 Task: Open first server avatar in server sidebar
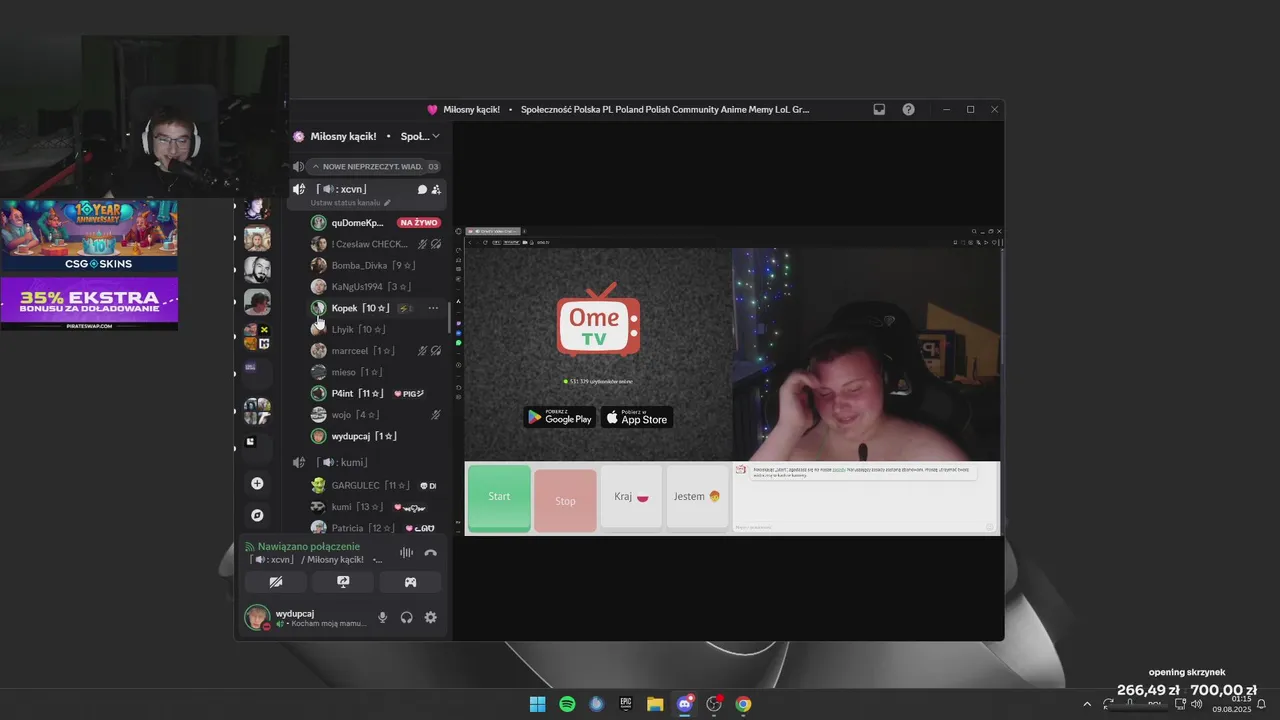tap(257, 208)
